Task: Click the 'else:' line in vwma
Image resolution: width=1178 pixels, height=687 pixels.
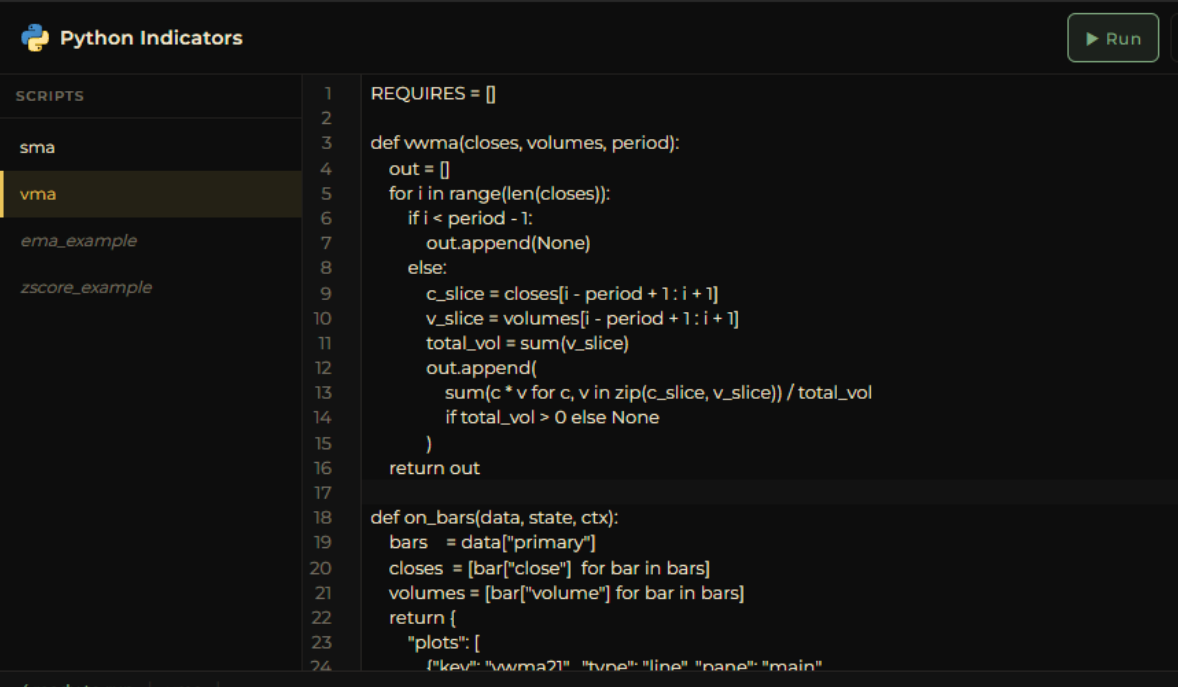Action: click(x=427, y=268)
